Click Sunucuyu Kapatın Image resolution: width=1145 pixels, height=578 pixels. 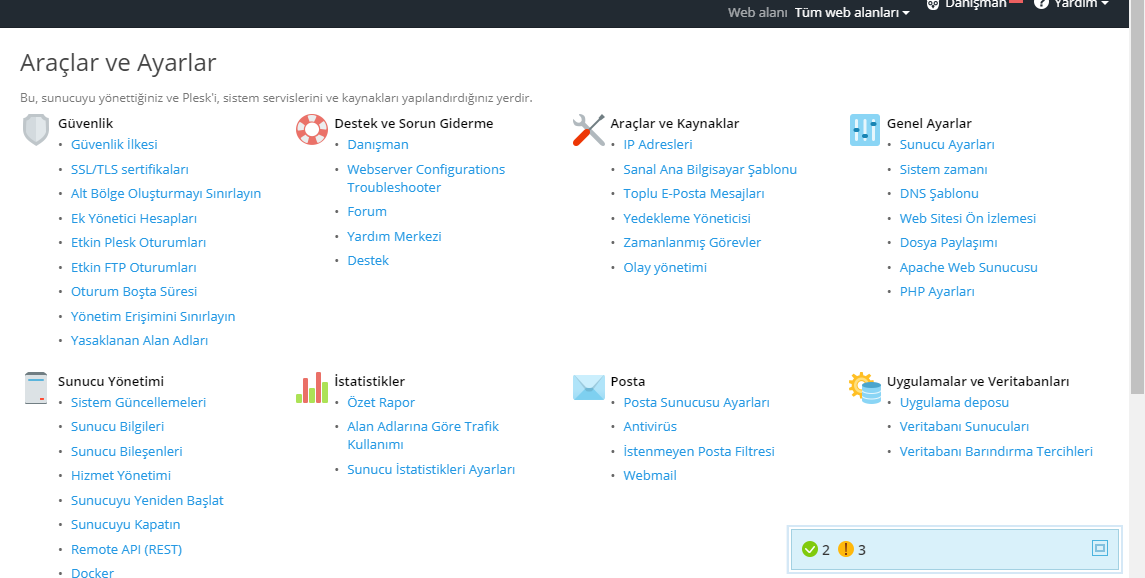126,524
